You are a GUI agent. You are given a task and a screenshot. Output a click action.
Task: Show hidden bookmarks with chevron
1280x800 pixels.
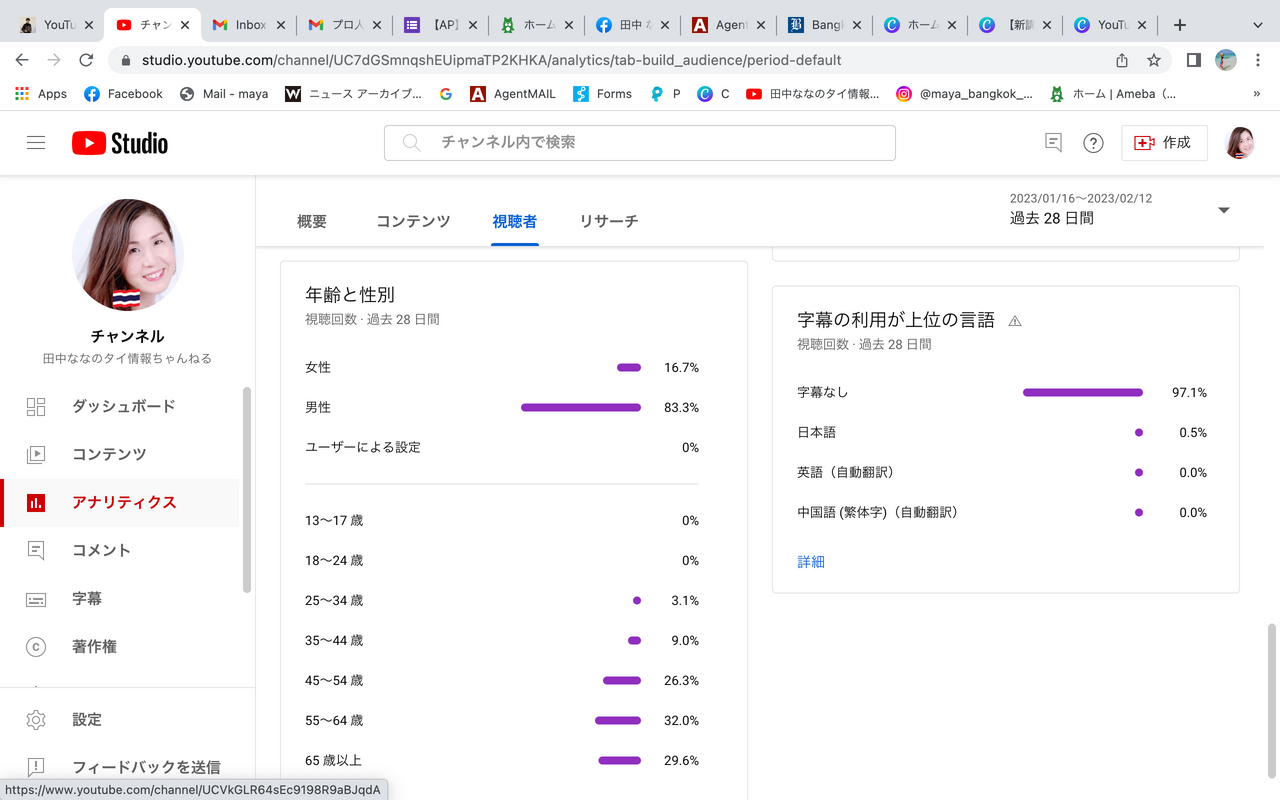1256,94
